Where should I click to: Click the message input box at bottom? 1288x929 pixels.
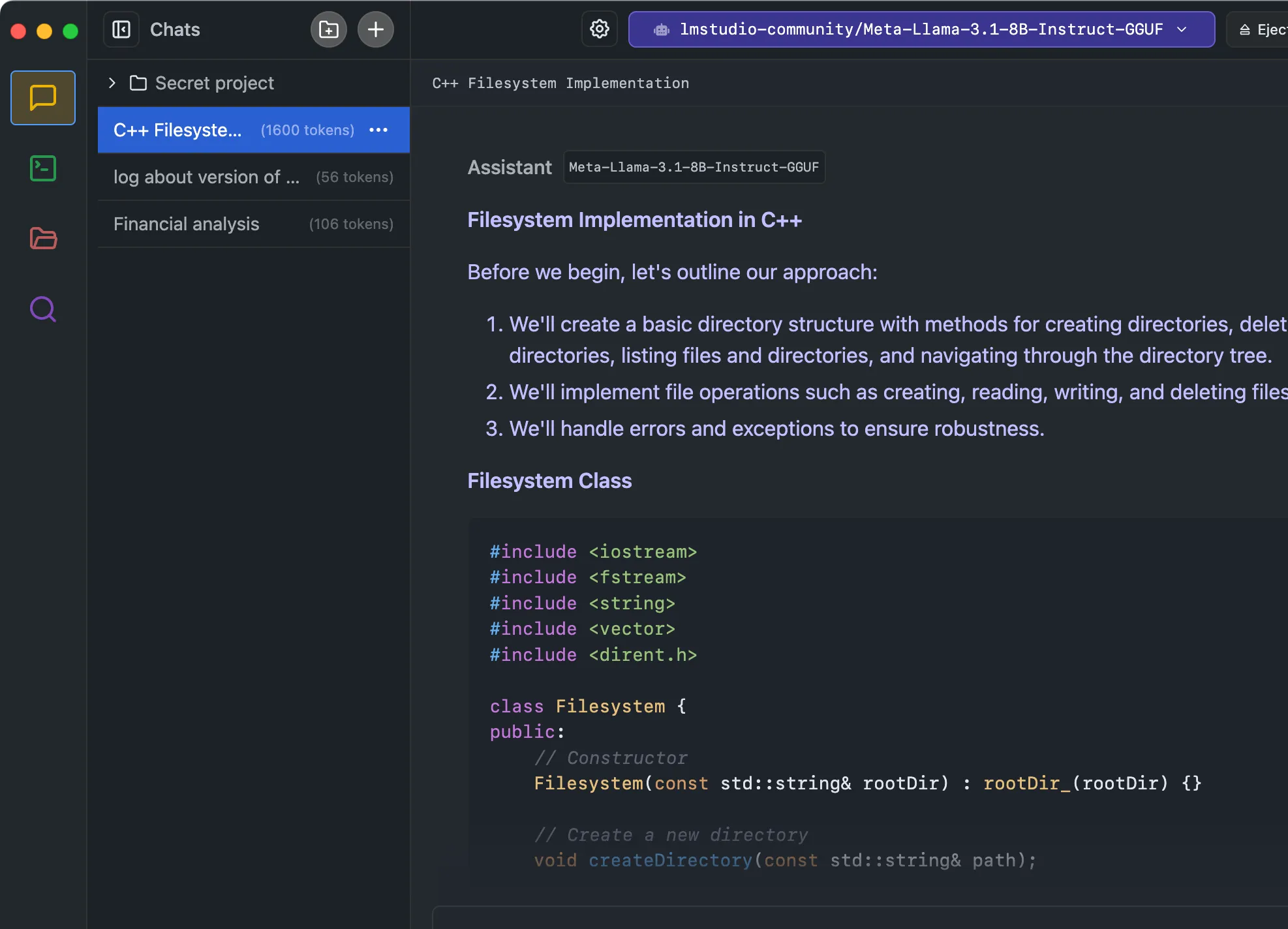(848, 917)
